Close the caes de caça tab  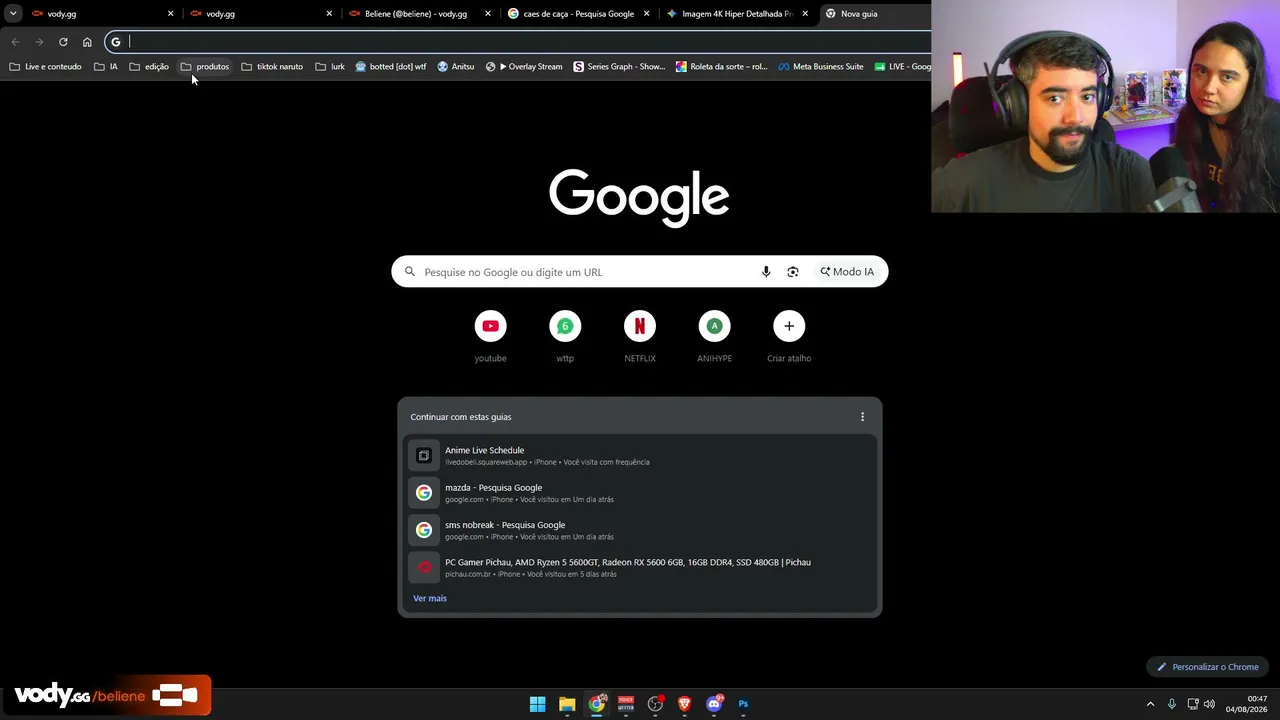click(646, 14)
